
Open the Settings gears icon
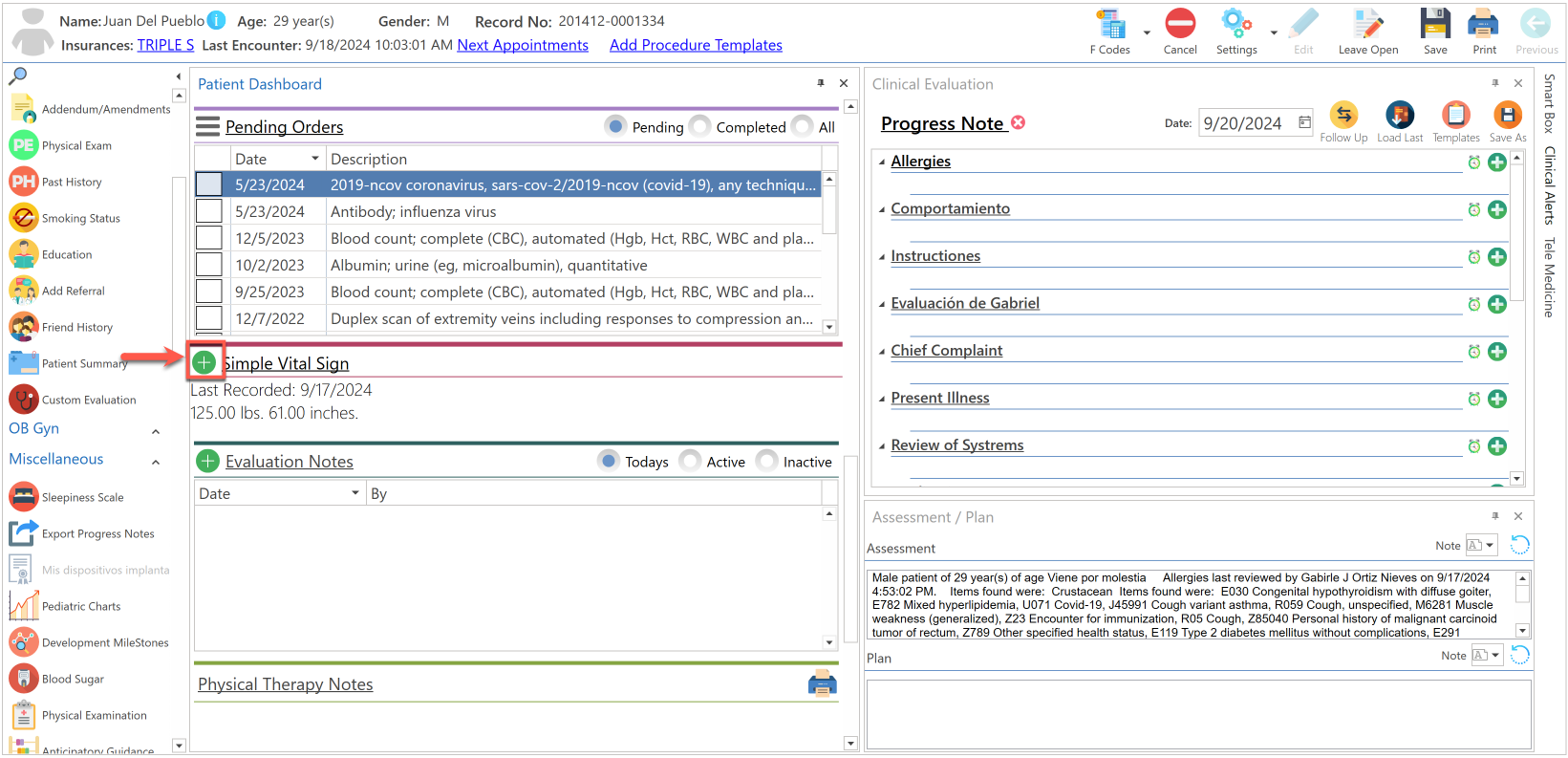coord(1235,24)
